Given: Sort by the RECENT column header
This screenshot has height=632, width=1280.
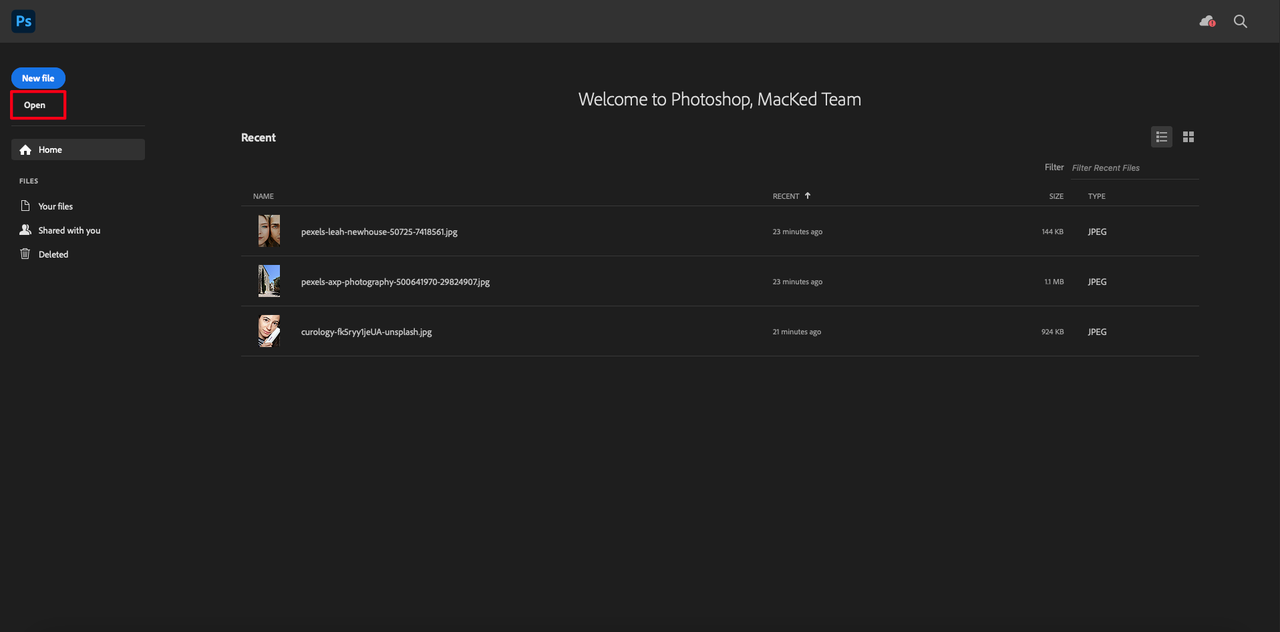Looking at the screenshot, I should tap(786, 196).
